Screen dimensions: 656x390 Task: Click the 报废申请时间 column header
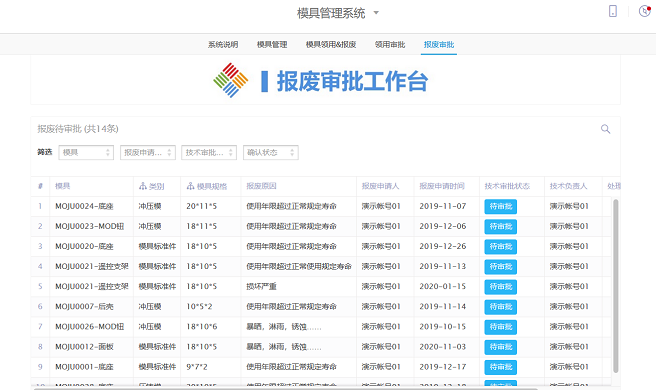442,186
